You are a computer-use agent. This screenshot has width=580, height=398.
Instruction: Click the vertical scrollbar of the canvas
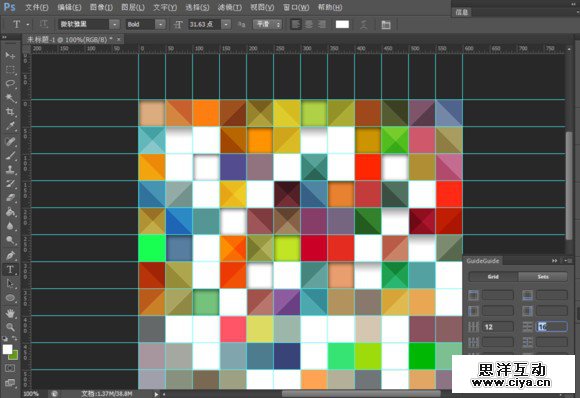[569, 185]
